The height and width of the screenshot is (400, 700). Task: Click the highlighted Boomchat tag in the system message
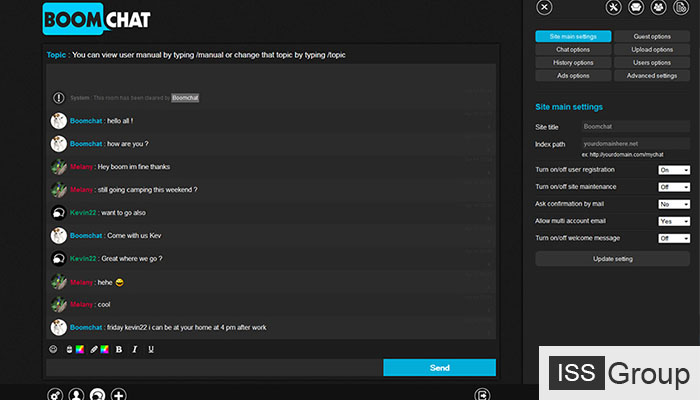185,98
